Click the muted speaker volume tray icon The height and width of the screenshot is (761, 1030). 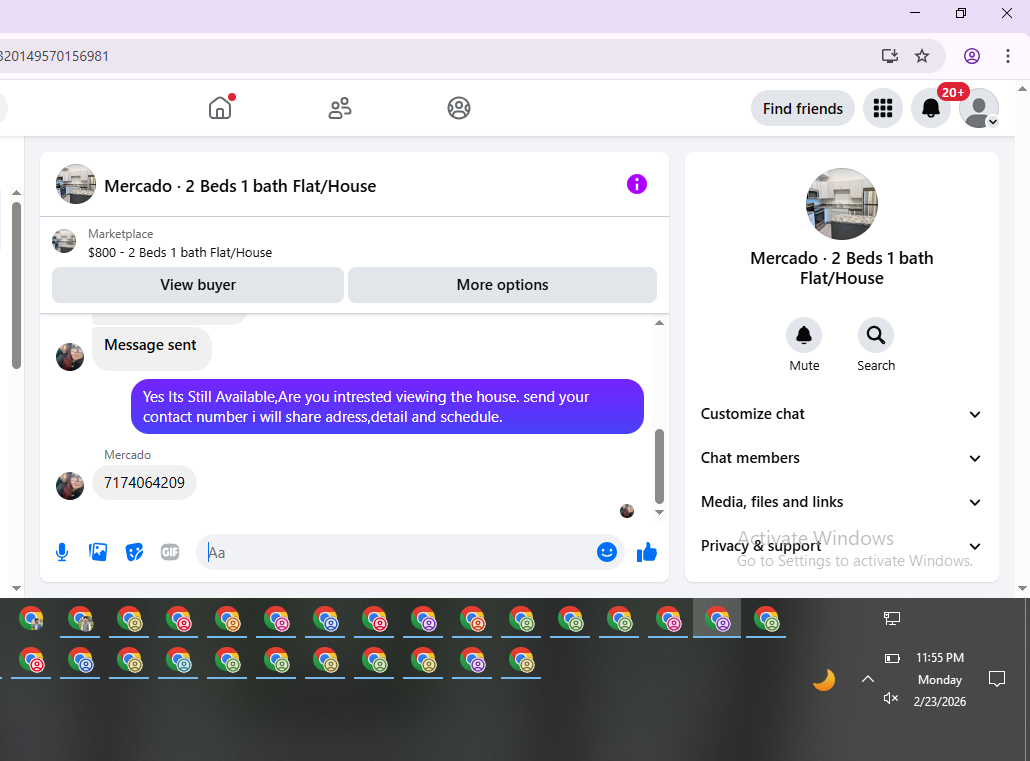click(x=891, y=698)
